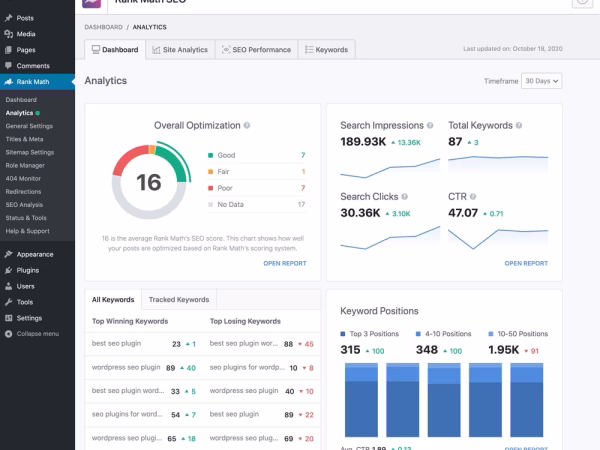
Task: Open Rank Math Dashboard submenu item
Action: click(21, 100)
